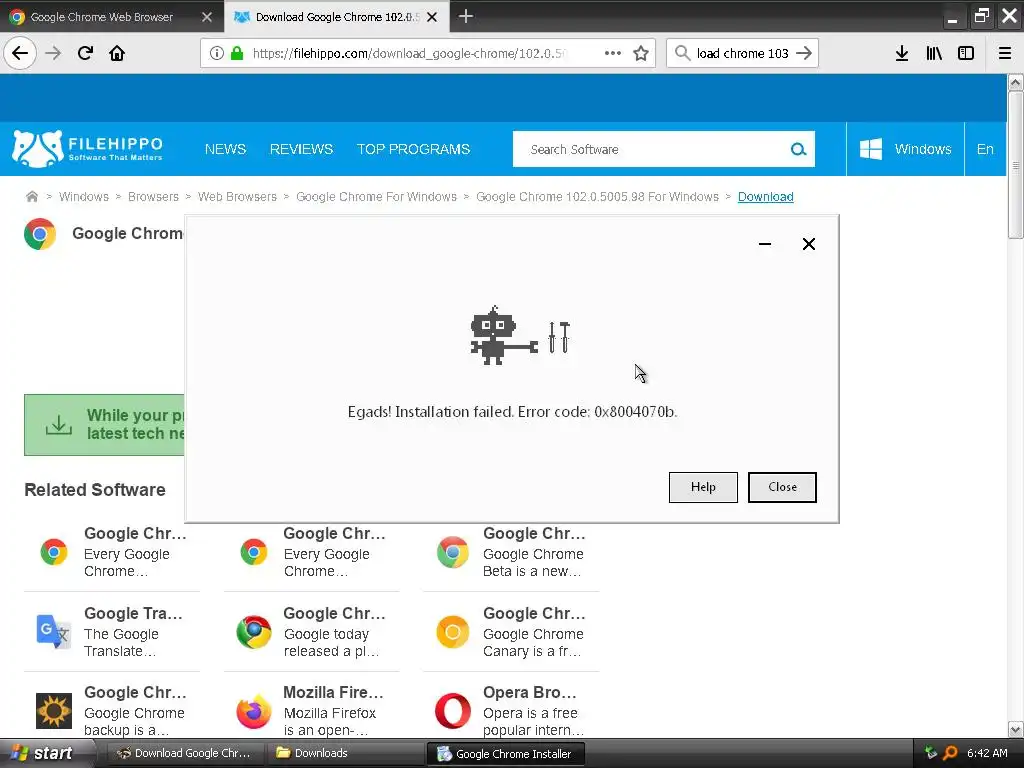Follow the Browsers breadcrumb link
This screenshot has width=1024, height=768.
(153, 197)
